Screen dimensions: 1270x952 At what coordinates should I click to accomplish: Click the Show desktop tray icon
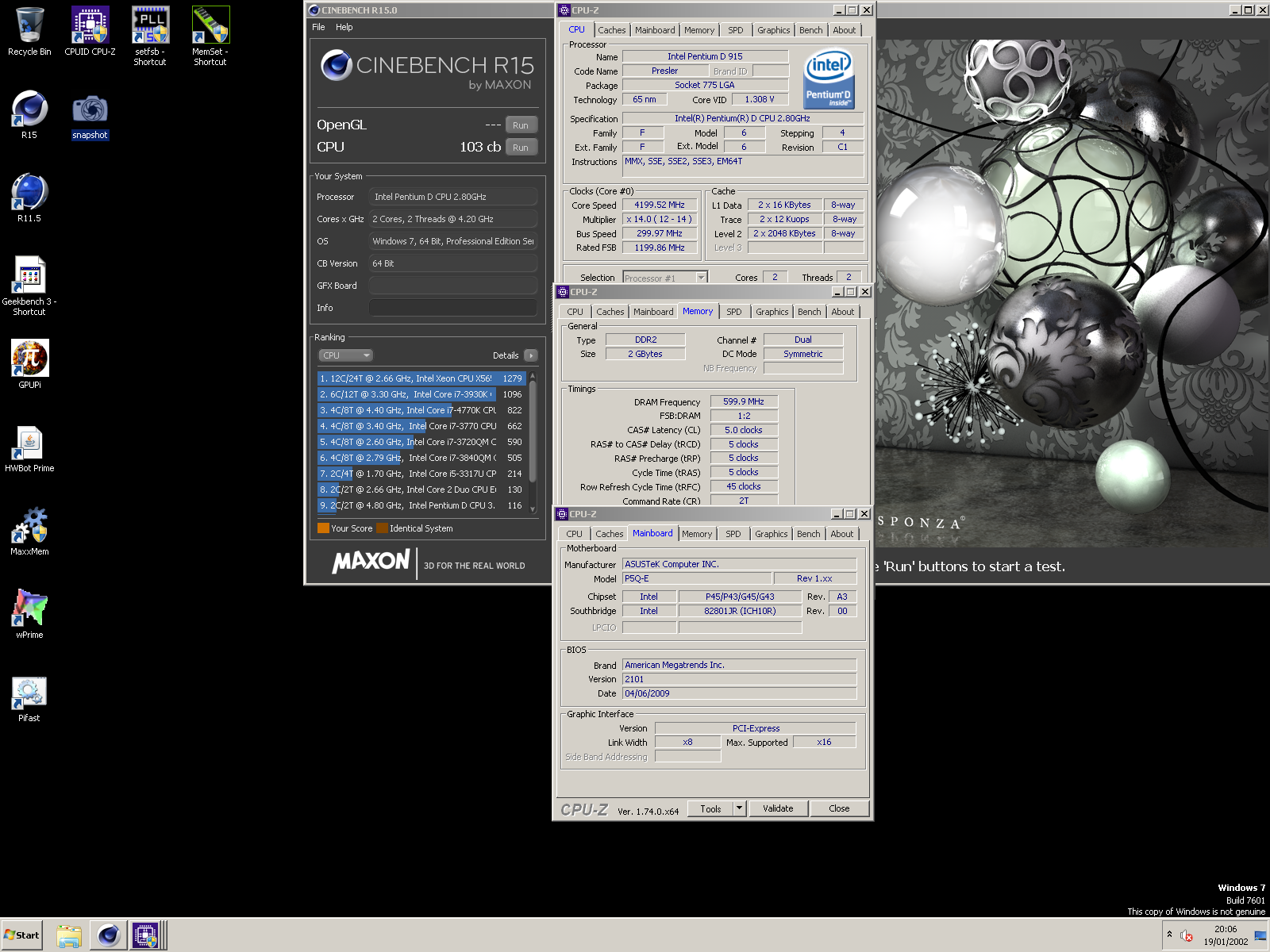(1260, 935)
